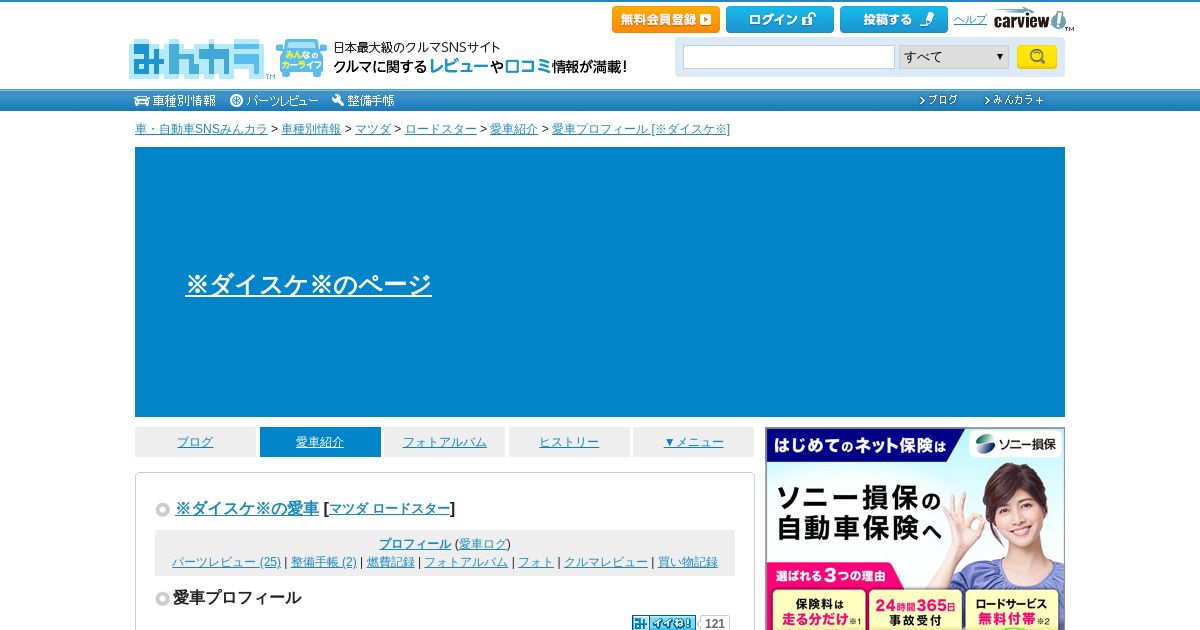Click the みんなのカーライフ car badge icon
1200x630 pixels.
coord(301,58)
